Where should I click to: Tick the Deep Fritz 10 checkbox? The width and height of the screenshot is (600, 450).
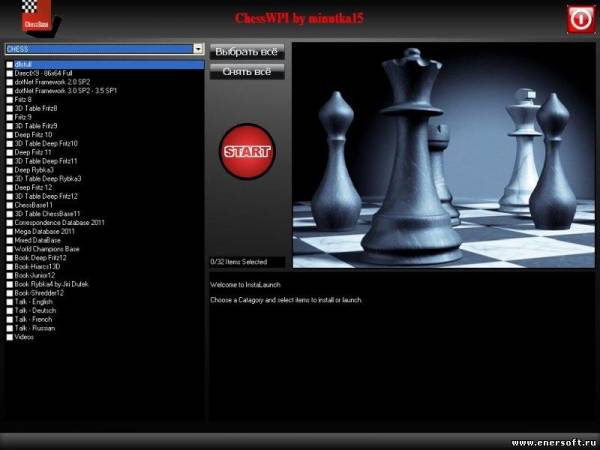click(x=10, y=135)
